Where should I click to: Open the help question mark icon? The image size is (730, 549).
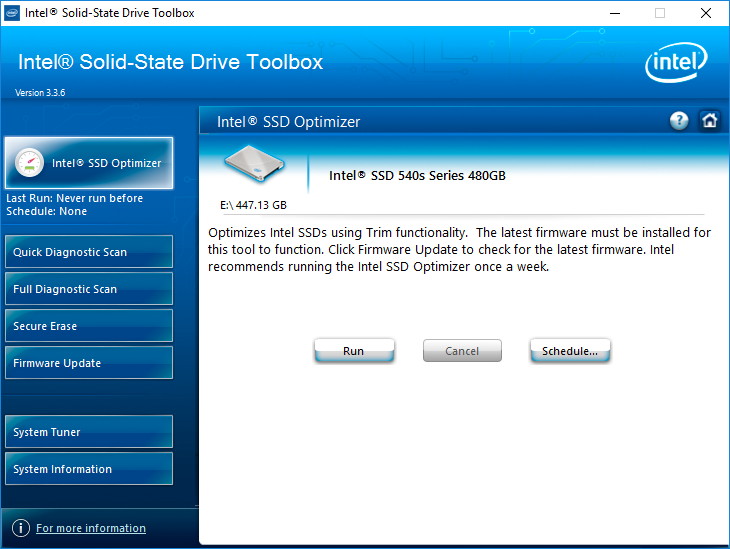679,121
